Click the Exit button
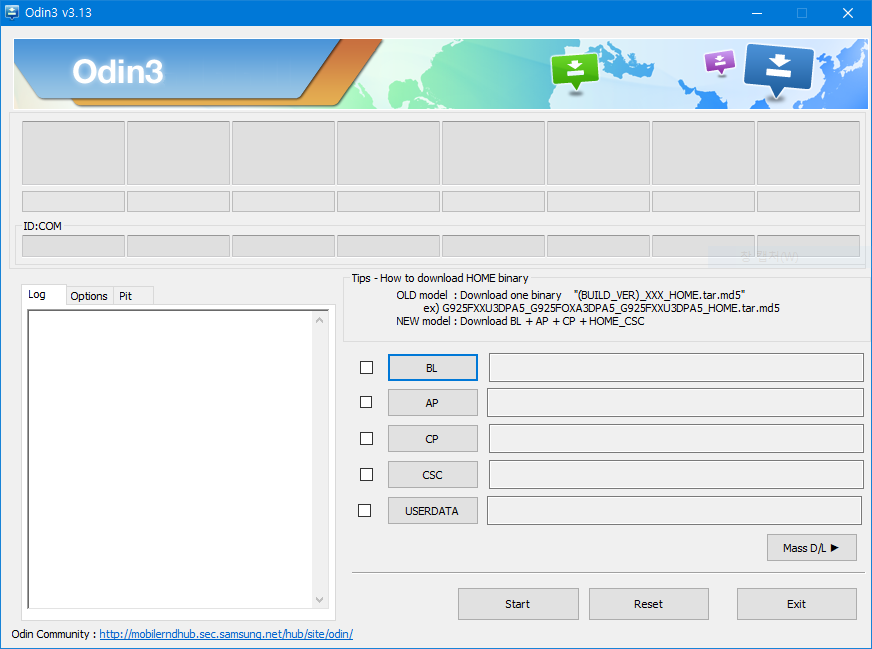The height and width of the screenshot is (649, 872). click(796, 604)
